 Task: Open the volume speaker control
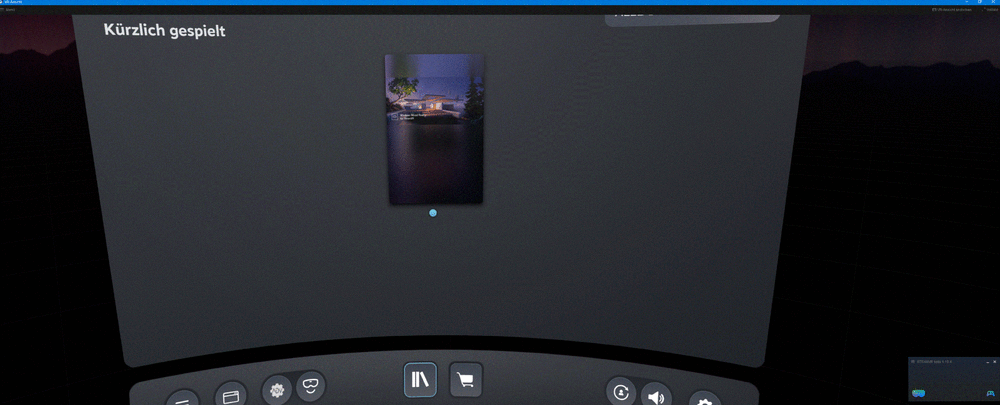pos(656,395)
